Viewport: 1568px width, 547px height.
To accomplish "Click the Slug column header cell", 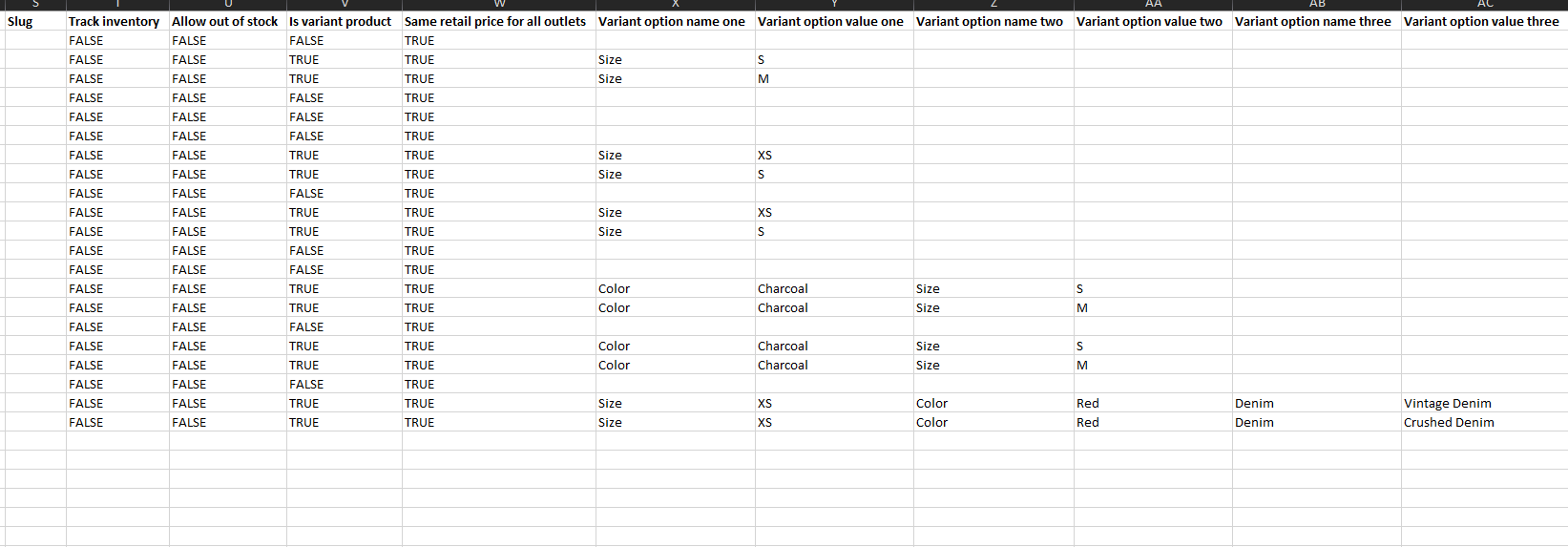I will (35, 21).
